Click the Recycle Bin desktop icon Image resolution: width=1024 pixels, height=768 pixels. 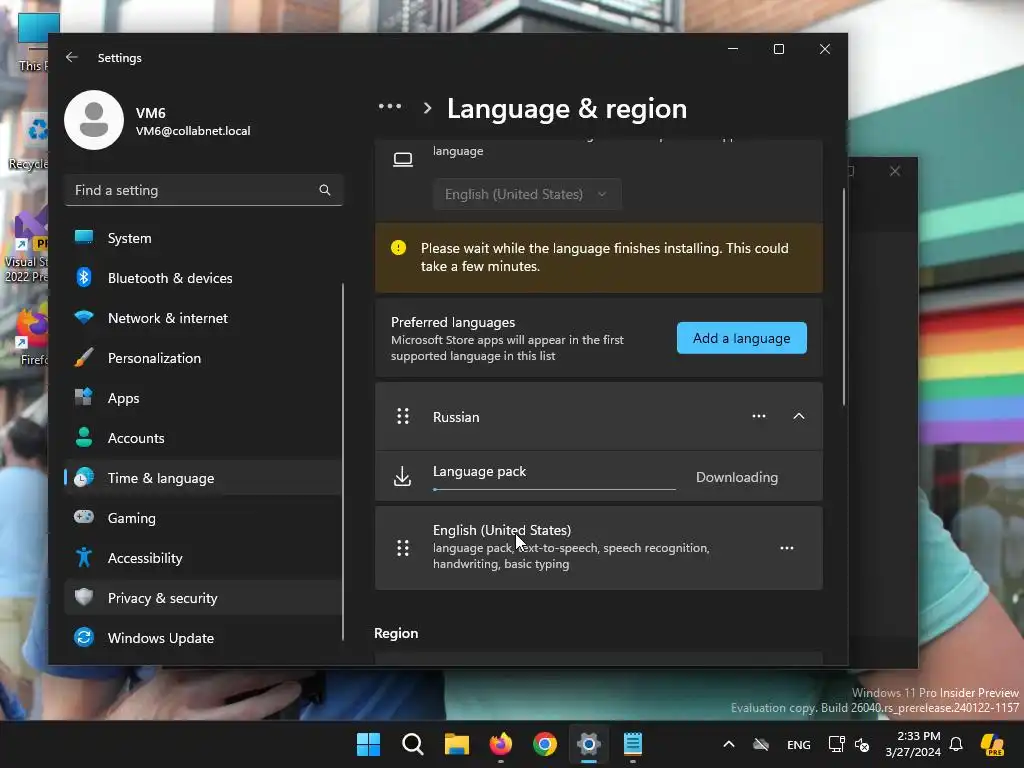31,141
